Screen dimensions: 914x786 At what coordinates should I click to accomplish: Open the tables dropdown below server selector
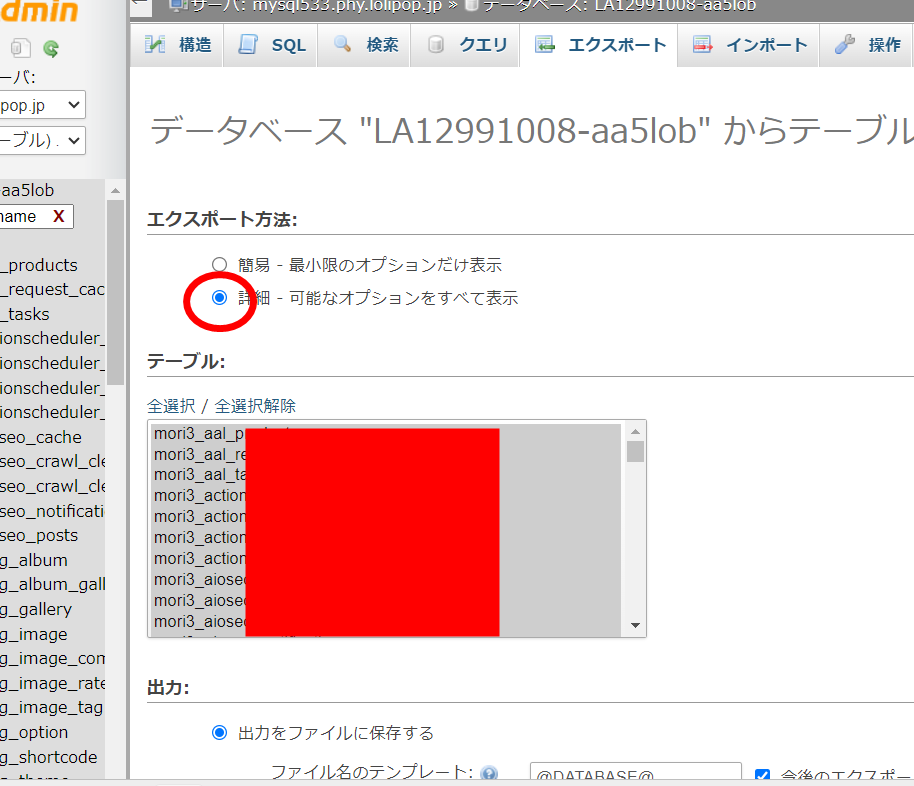coord(42,140)
